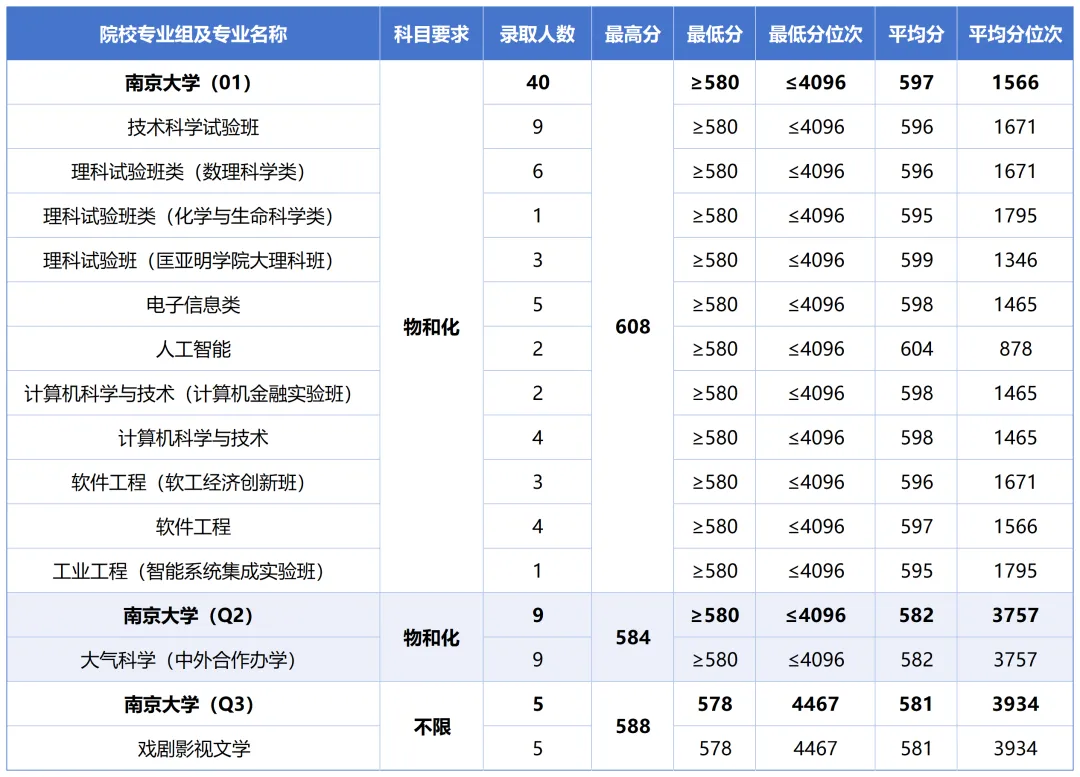The width and height of the screenshot is (1080, 777).
Task: Click ≥580 in the 大气科学 row
Action: 714,660
